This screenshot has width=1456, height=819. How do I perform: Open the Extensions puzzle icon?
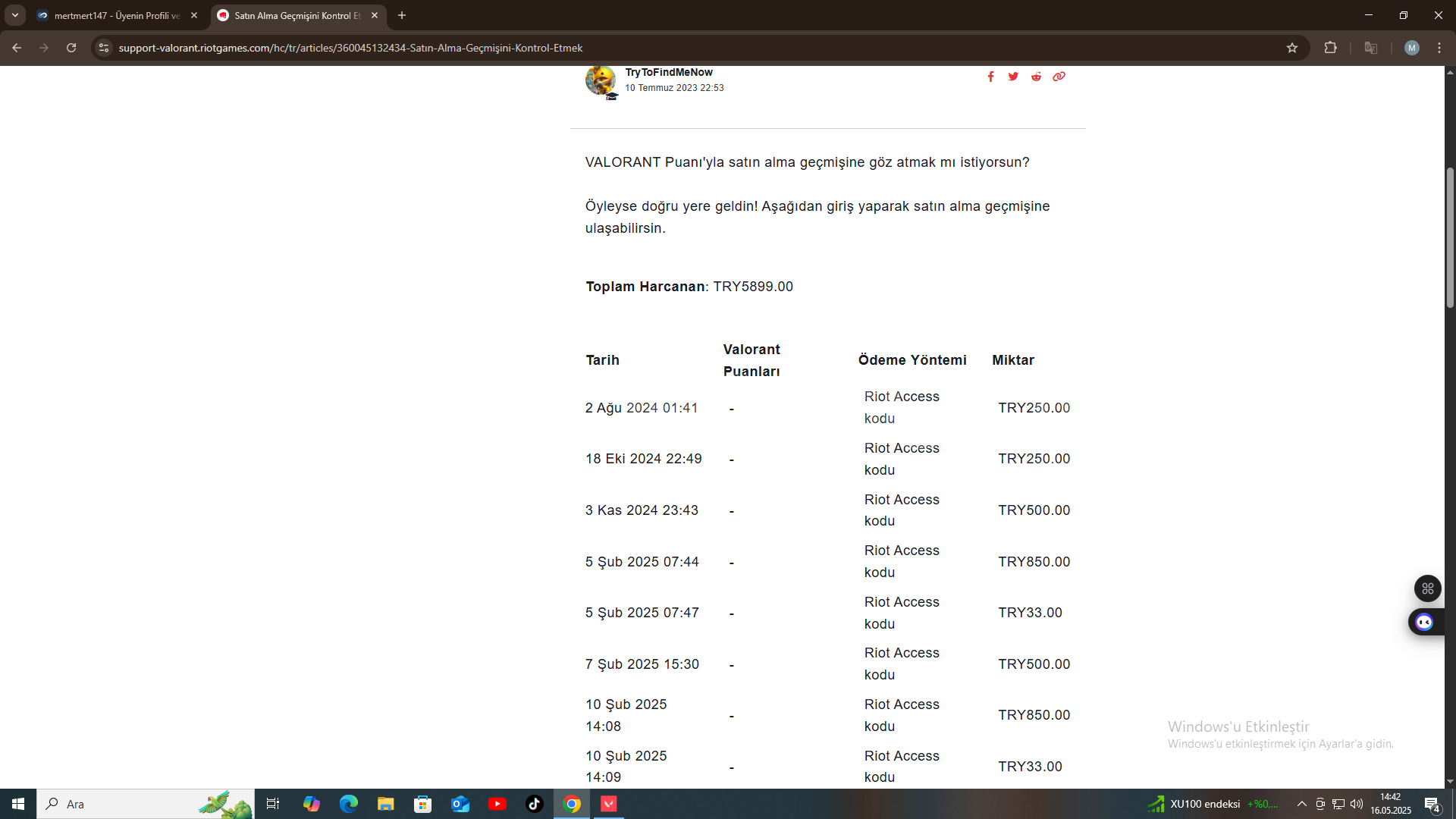[x=1330, y=48]
